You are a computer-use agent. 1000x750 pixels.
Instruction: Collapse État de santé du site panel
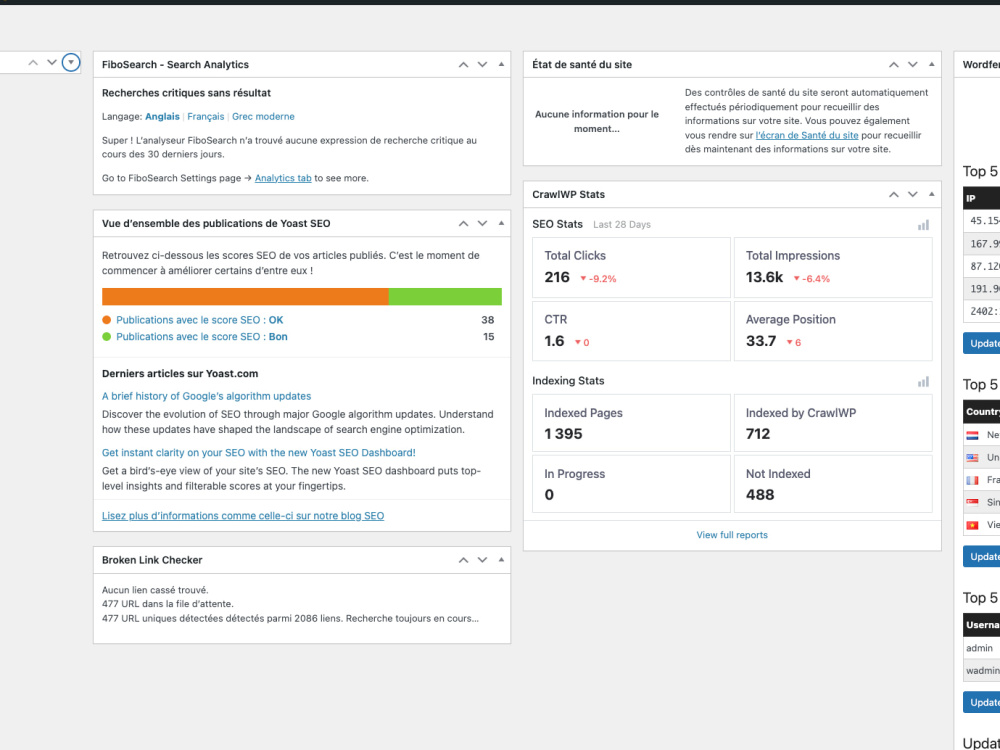tap(932, 64)
